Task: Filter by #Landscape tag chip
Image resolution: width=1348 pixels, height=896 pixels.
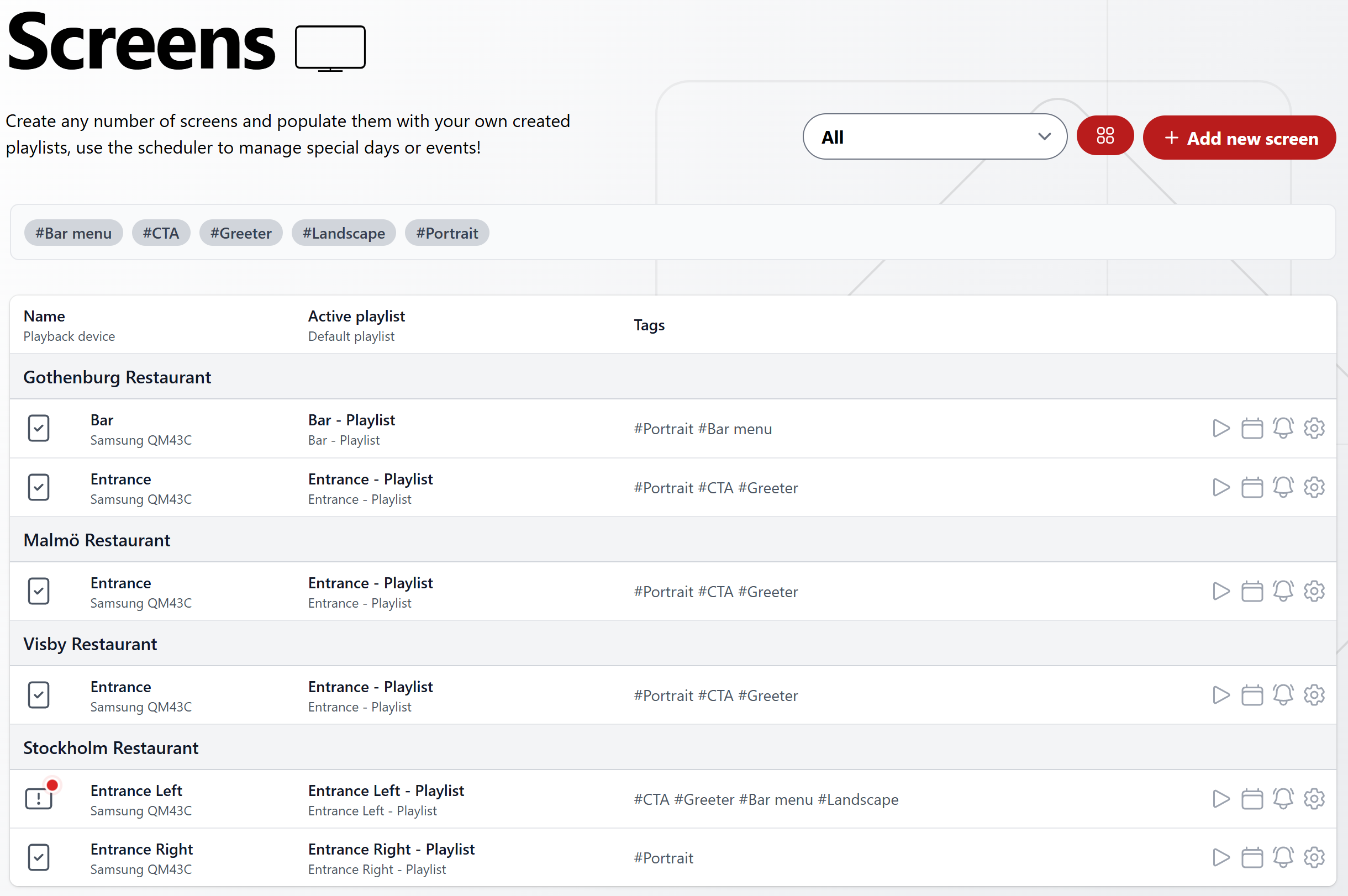Action: 344,233
